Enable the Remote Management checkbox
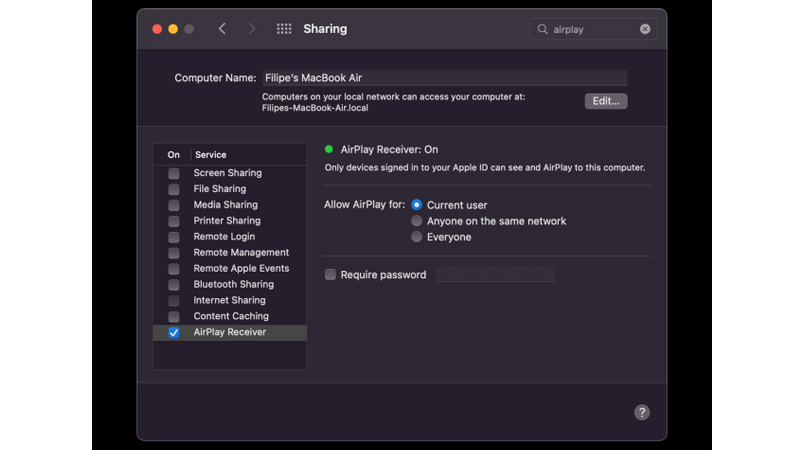Viewport: 799px width, 450px height. 174,253
